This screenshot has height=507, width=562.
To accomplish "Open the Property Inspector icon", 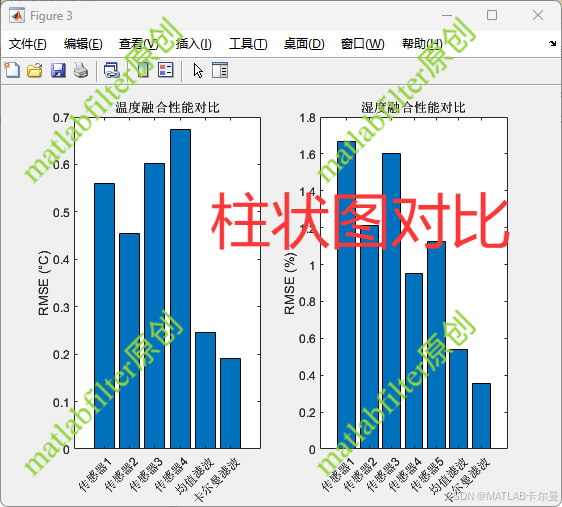I will pos(220,70).
